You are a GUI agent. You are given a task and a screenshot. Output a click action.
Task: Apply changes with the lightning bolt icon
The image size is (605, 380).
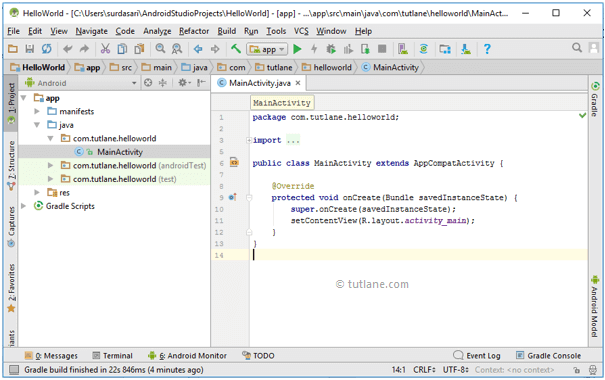pos(314,49)
